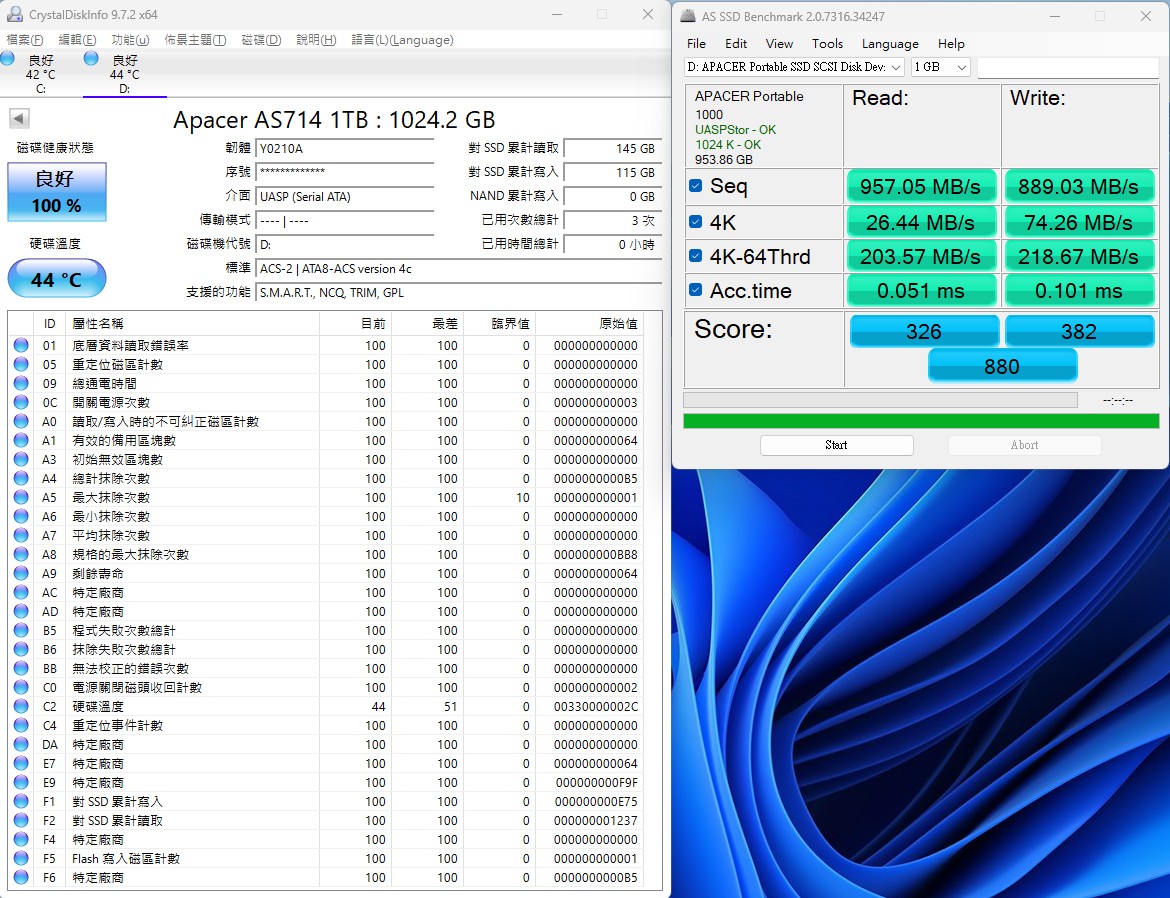
Task: Click the Abort button
Action: (x=1024, y=445)
